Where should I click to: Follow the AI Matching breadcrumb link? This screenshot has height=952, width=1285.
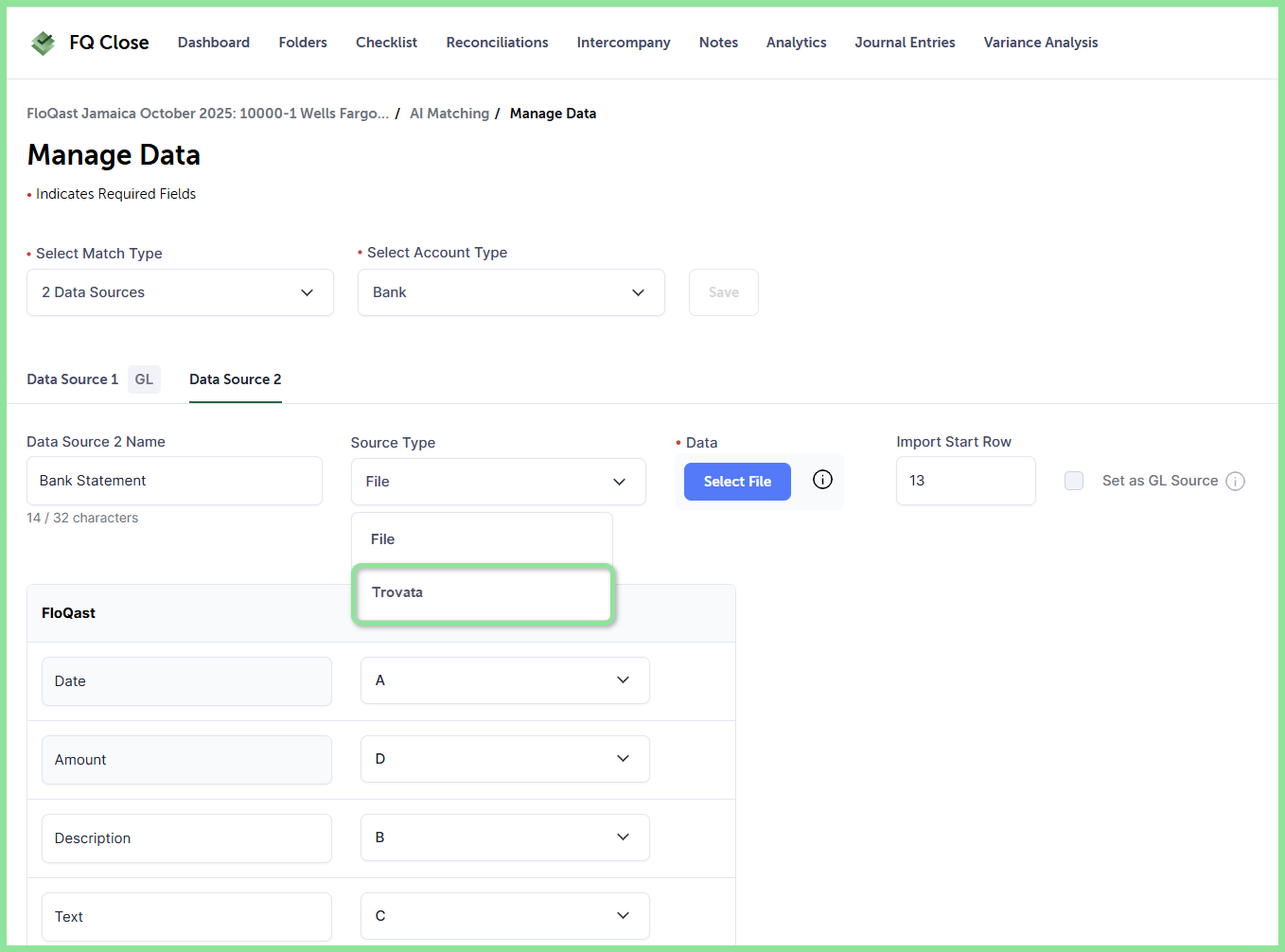449,114
